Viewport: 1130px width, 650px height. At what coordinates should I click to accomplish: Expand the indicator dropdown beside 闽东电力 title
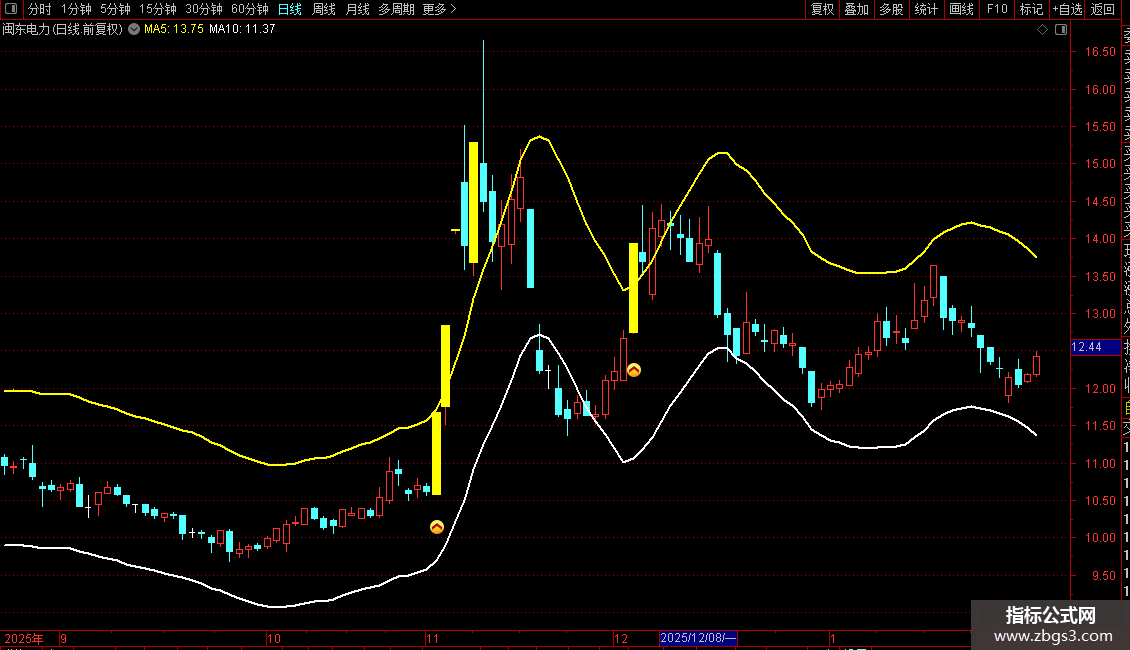(134, 29)
